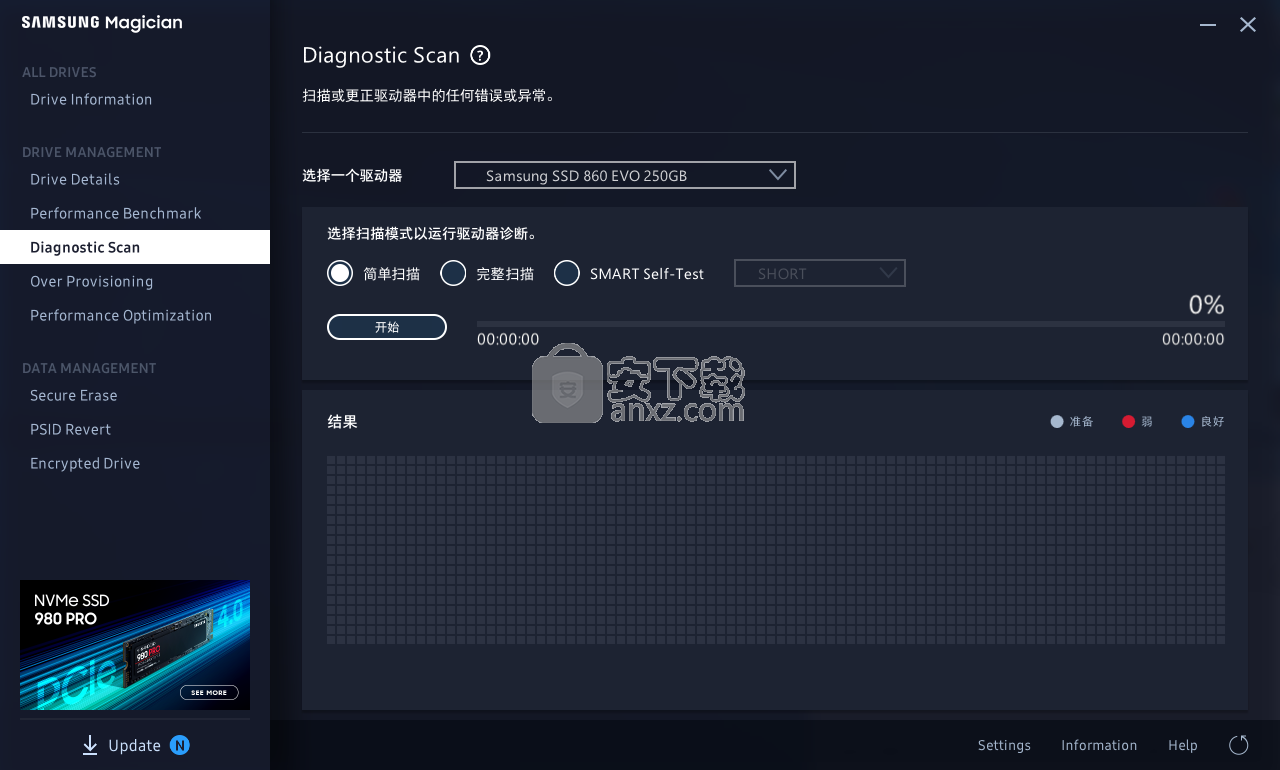
Task: Click the NVMe SSD 980 PRO banner
Action: (135, 645)
